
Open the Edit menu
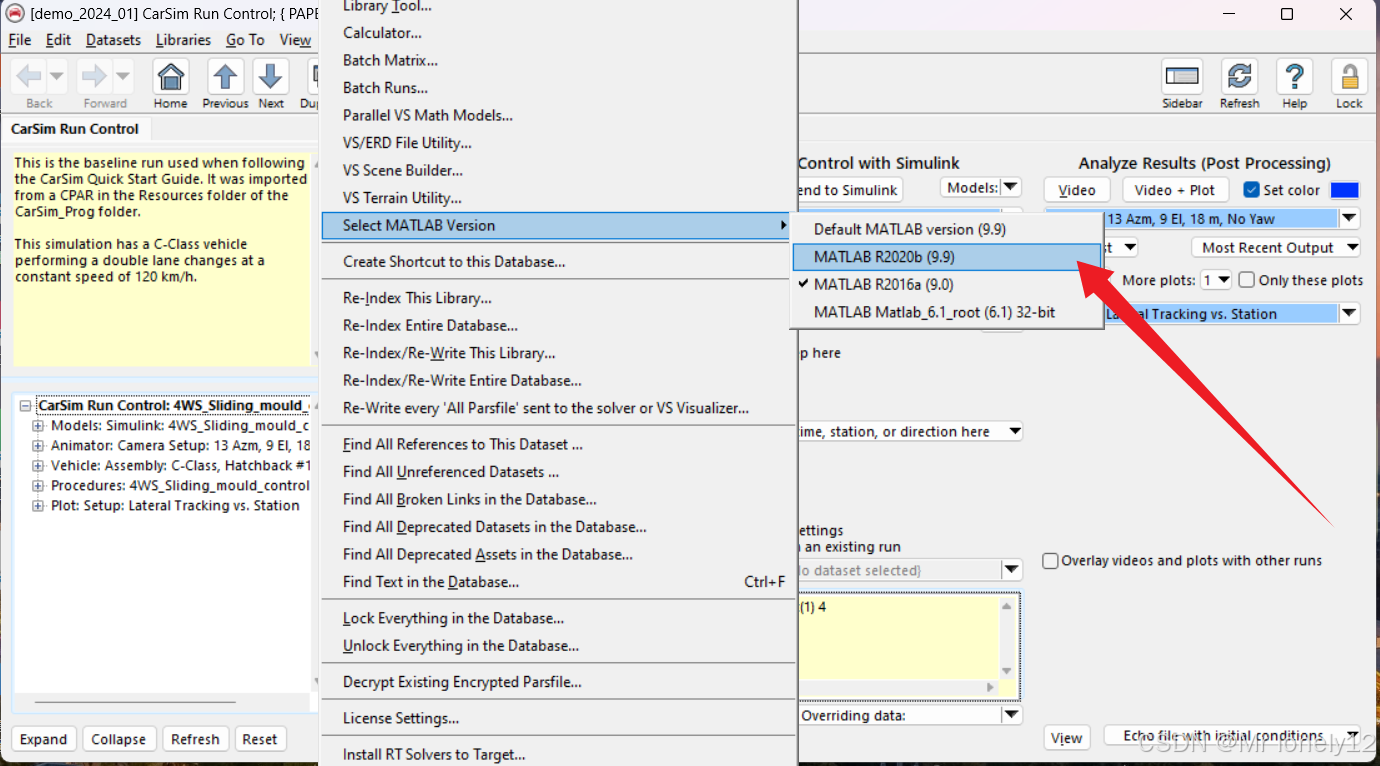(x=58, y=40)
